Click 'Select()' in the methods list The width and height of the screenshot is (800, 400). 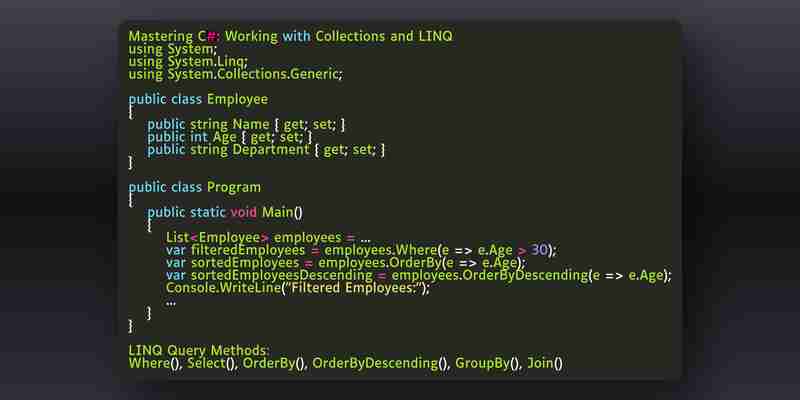pos(213,364)
